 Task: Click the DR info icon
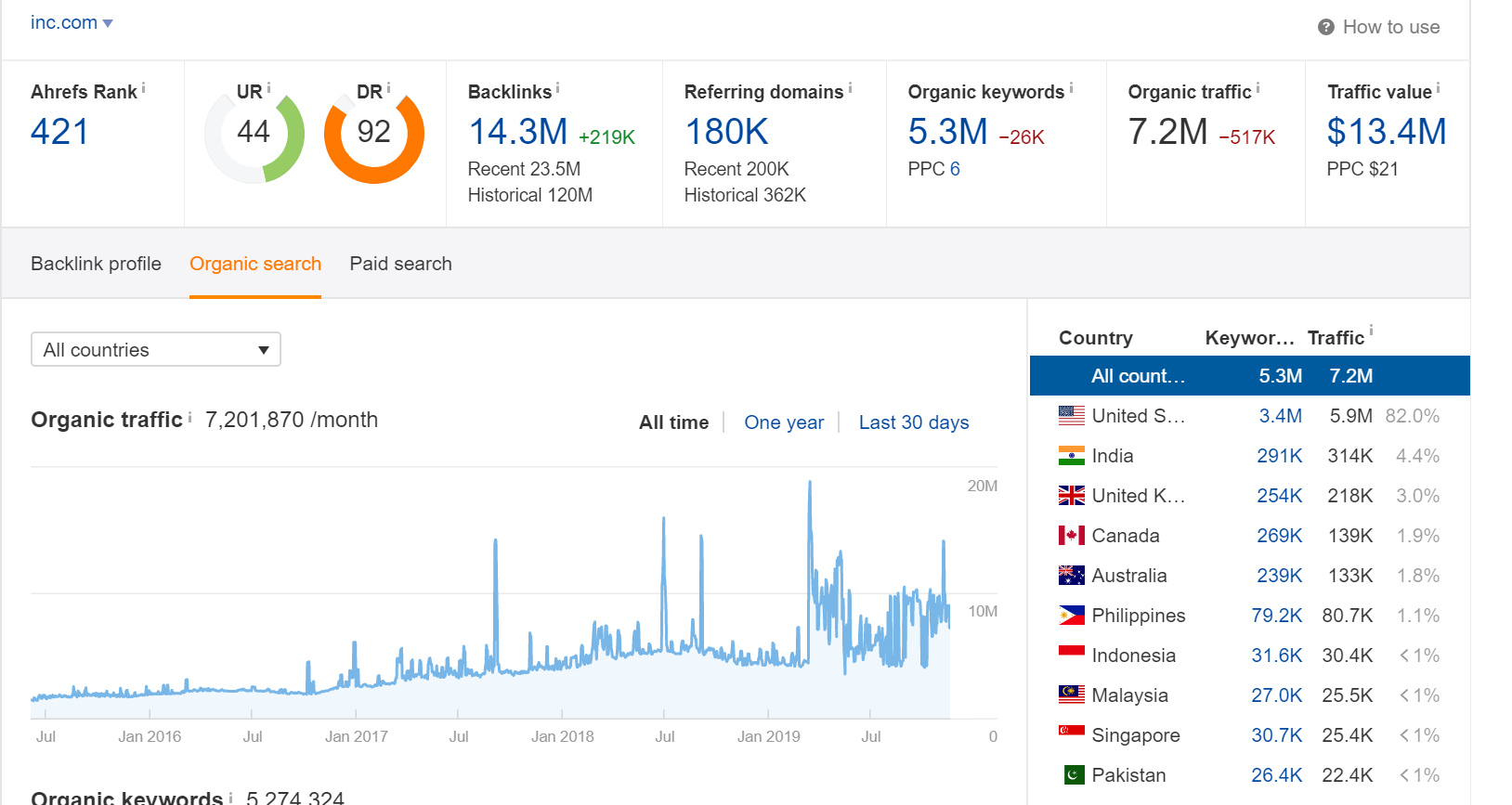tap(388, 88)
